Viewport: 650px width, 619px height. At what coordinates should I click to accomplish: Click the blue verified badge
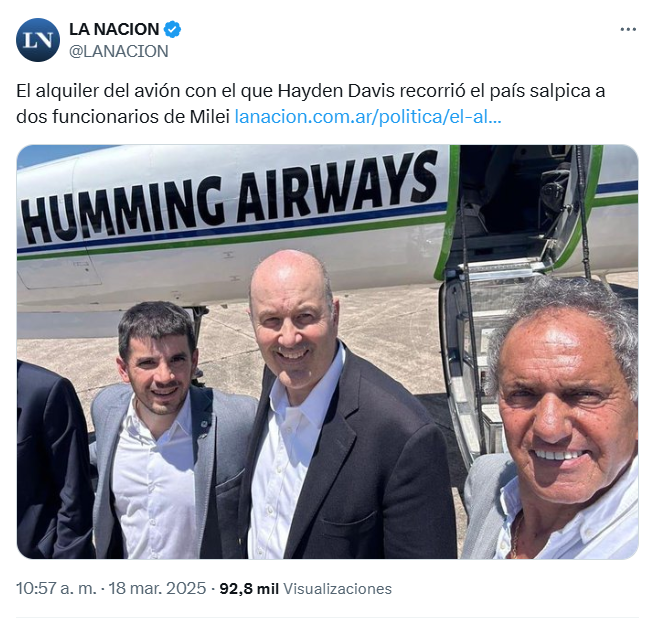point(172,29)
